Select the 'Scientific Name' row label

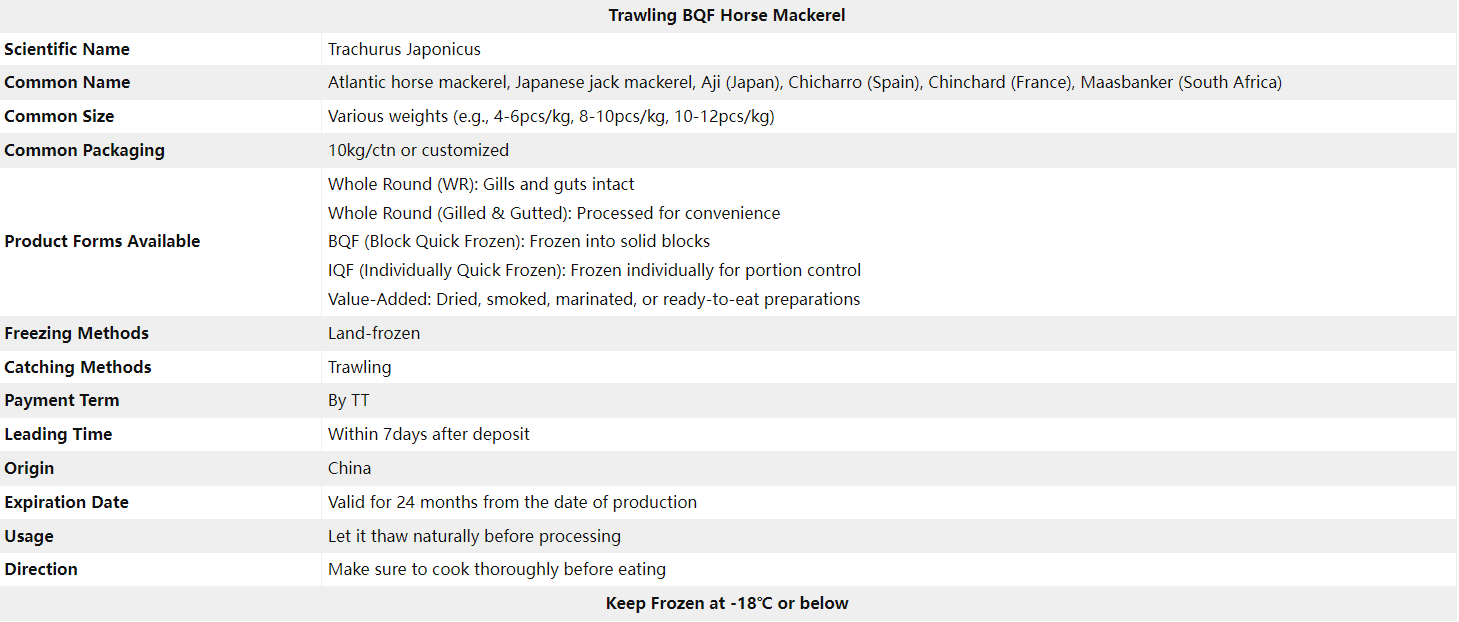67,49
